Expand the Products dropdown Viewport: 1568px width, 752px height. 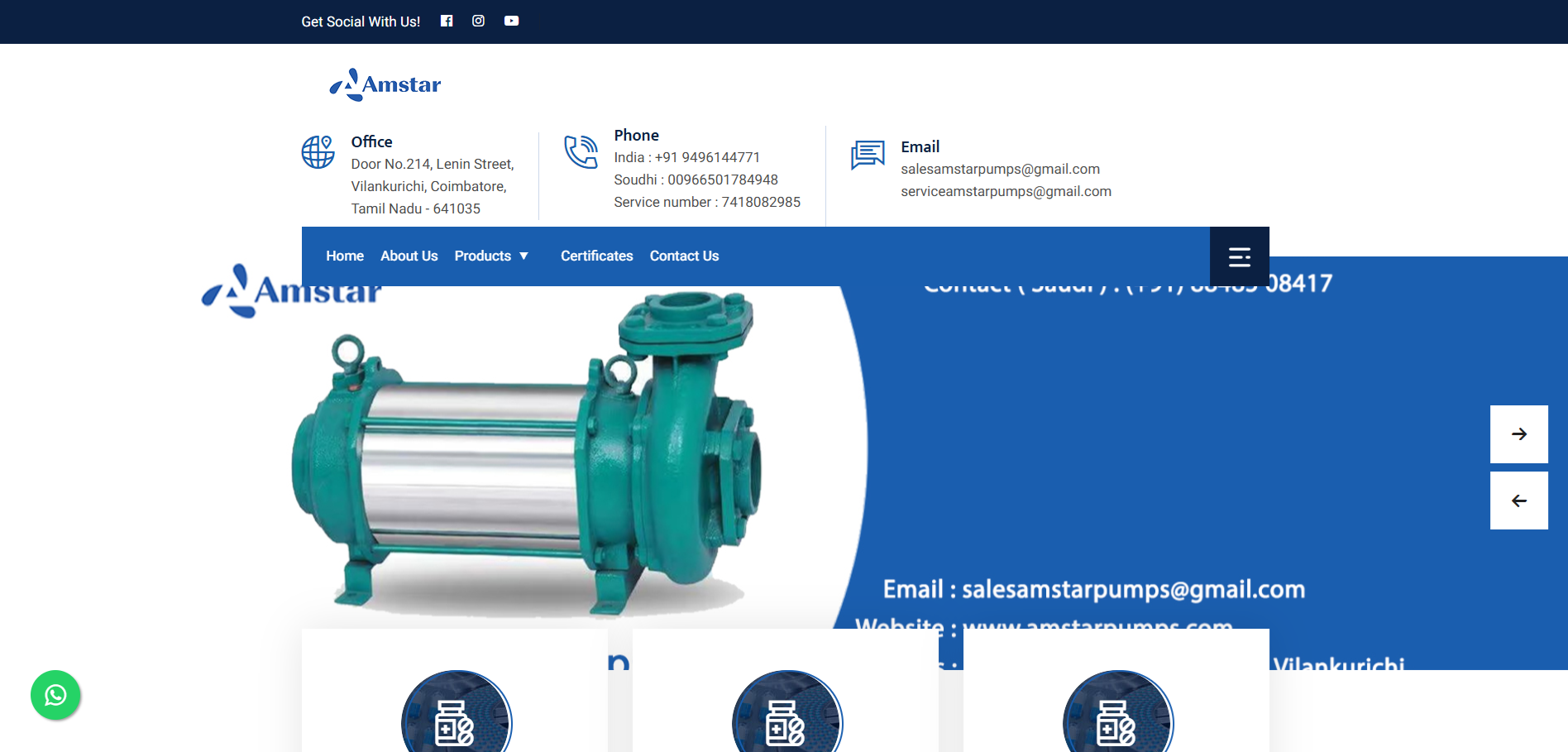(x=491, y=256)
